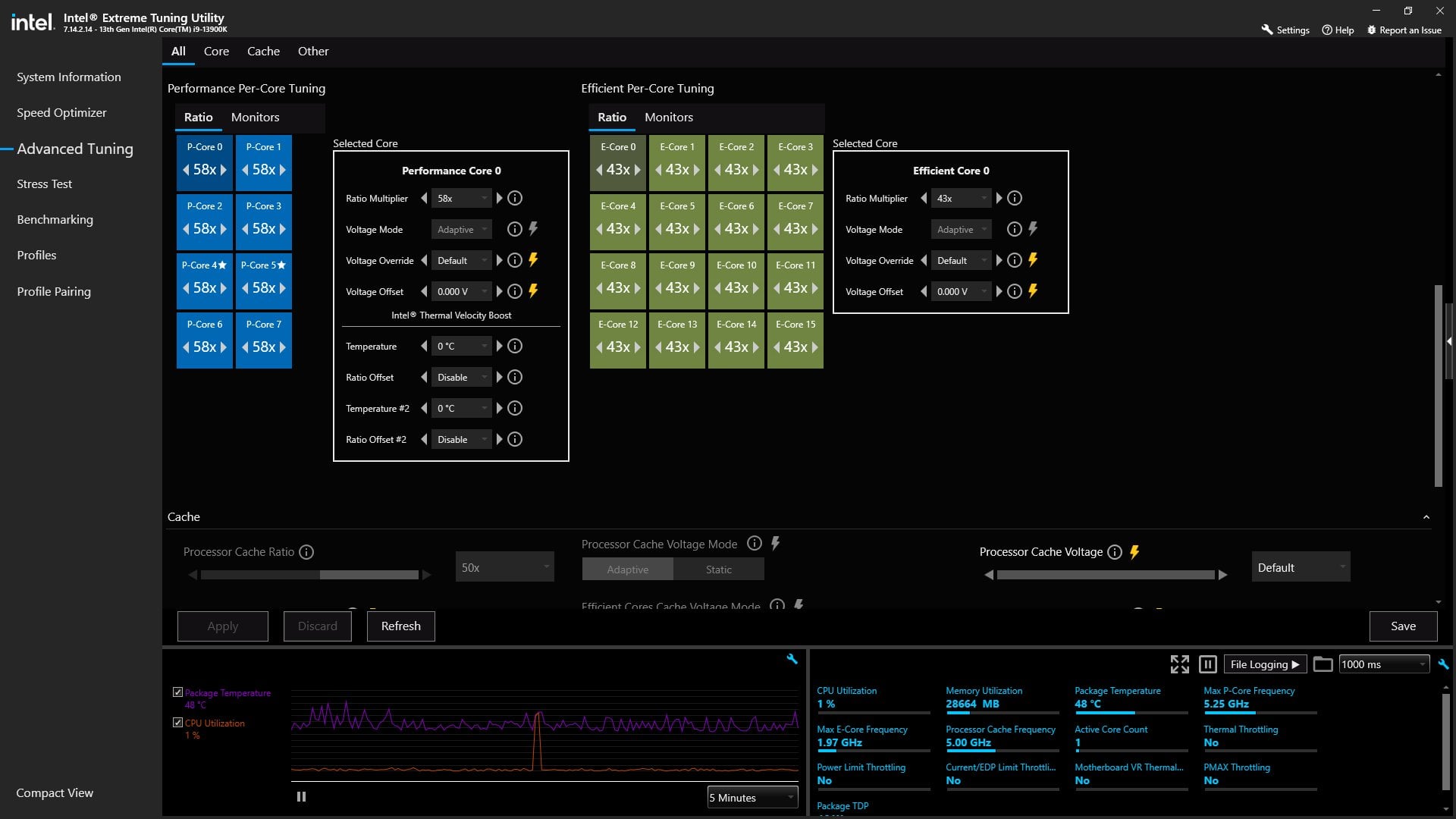This screenshot has height=819, width=1456.
Task: Open the log folder icon
Action: click(1323, 664)
